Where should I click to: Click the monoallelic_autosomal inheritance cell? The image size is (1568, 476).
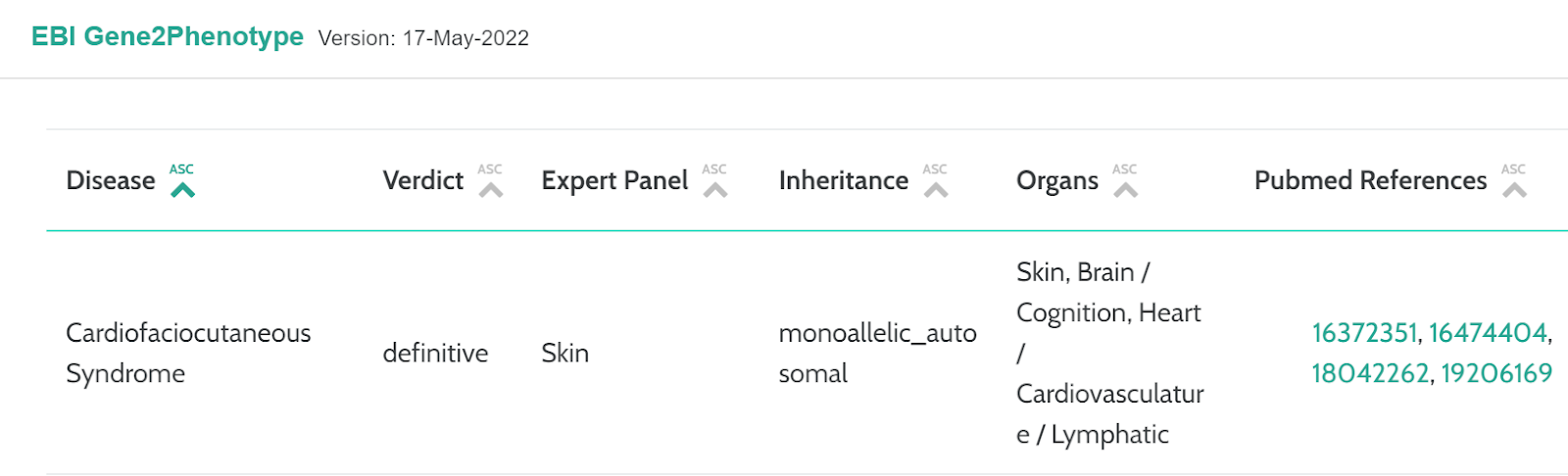point(877,353)
